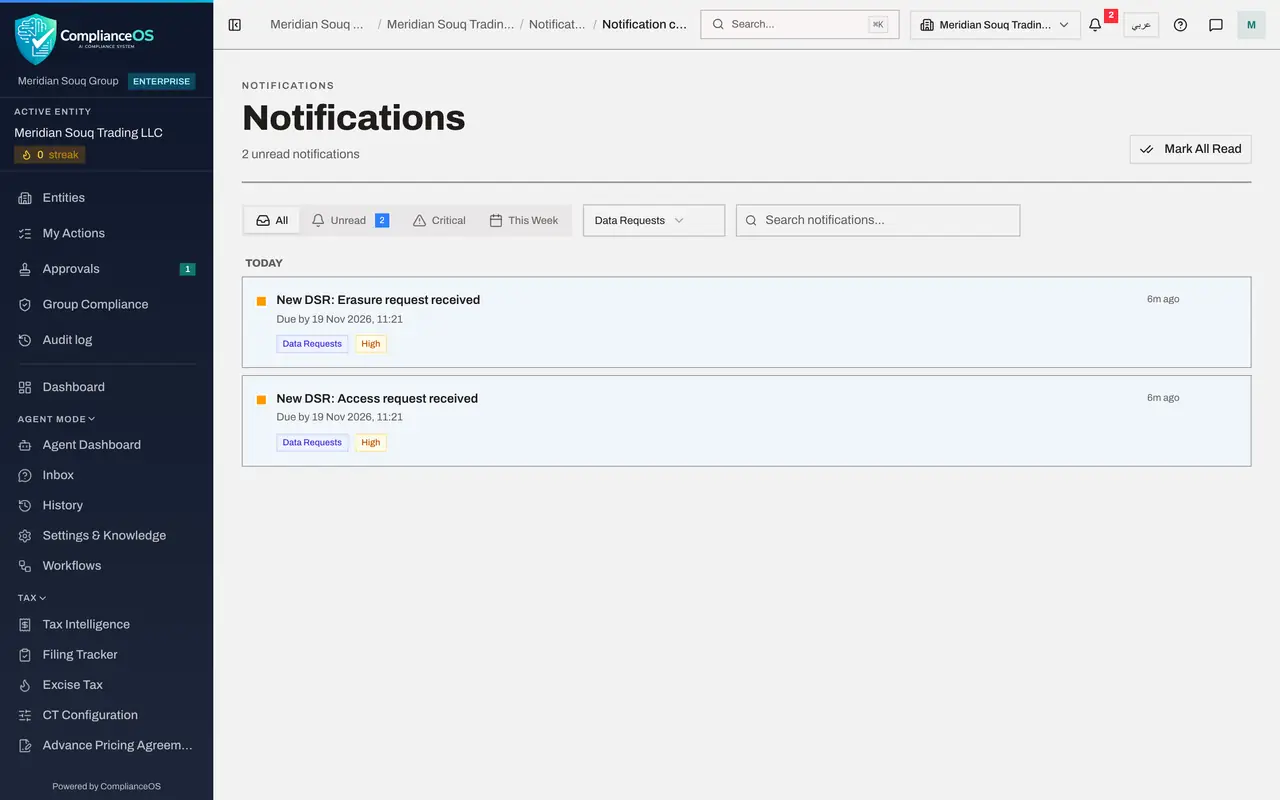Click the Agent Dashboard robot icon
Image resolution: width=1280 pixels, height=800 pixels.
(25, 445)
